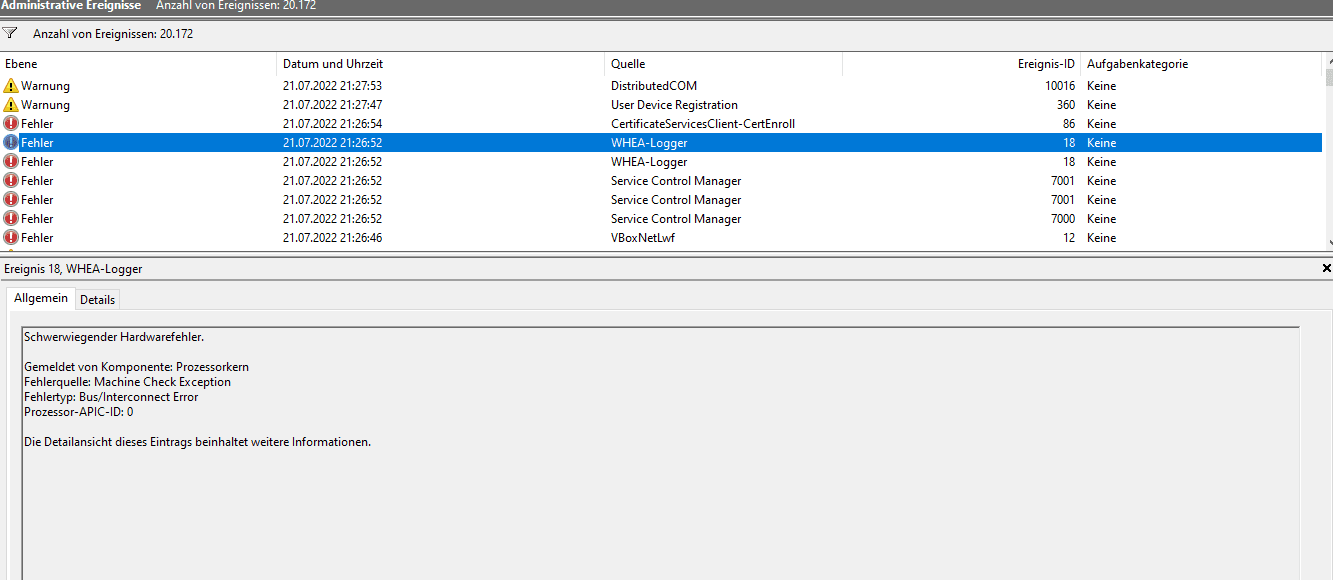Select the VBoxNetLwf event row

tap(661, 238)
